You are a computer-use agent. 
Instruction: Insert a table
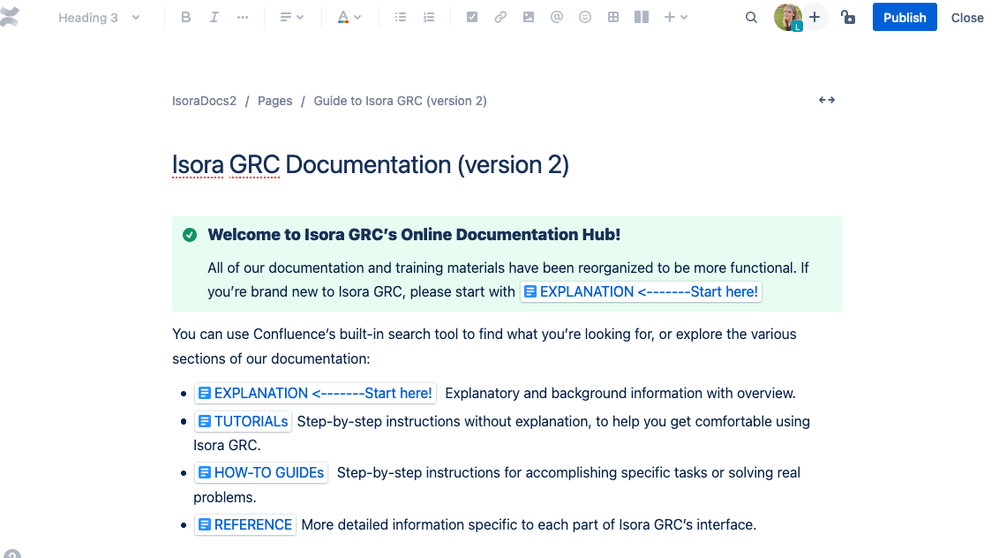[x=613, y=17]
